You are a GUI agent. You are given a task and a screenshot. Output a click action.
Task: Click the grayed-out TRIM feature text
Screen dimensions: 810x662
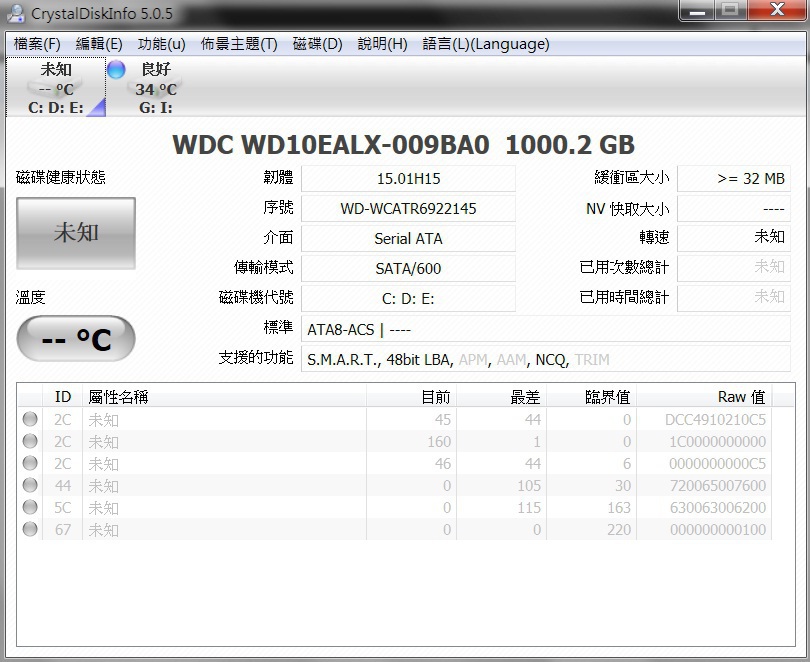592,359
